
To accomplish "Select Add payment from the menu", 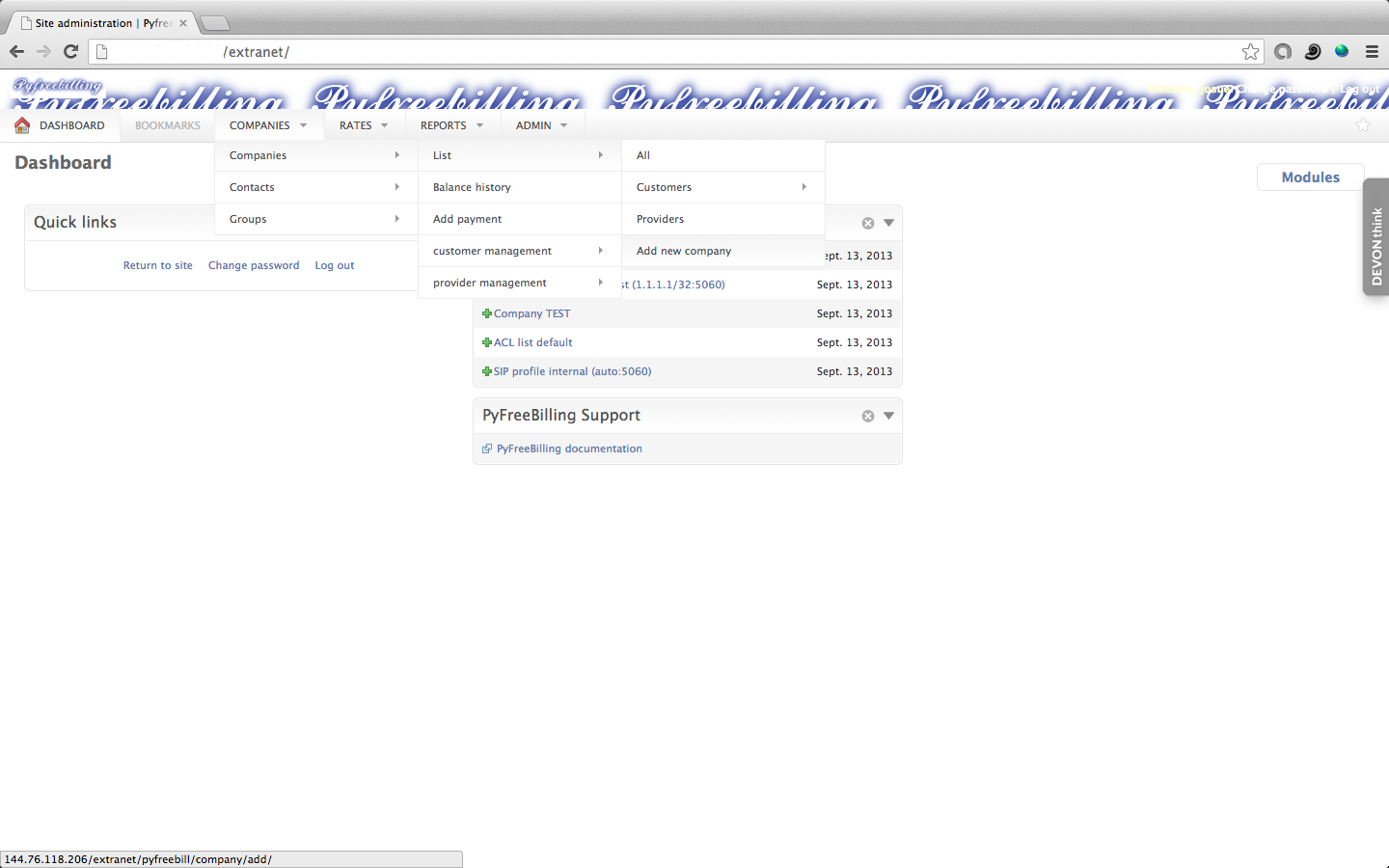I will (519, 219).
